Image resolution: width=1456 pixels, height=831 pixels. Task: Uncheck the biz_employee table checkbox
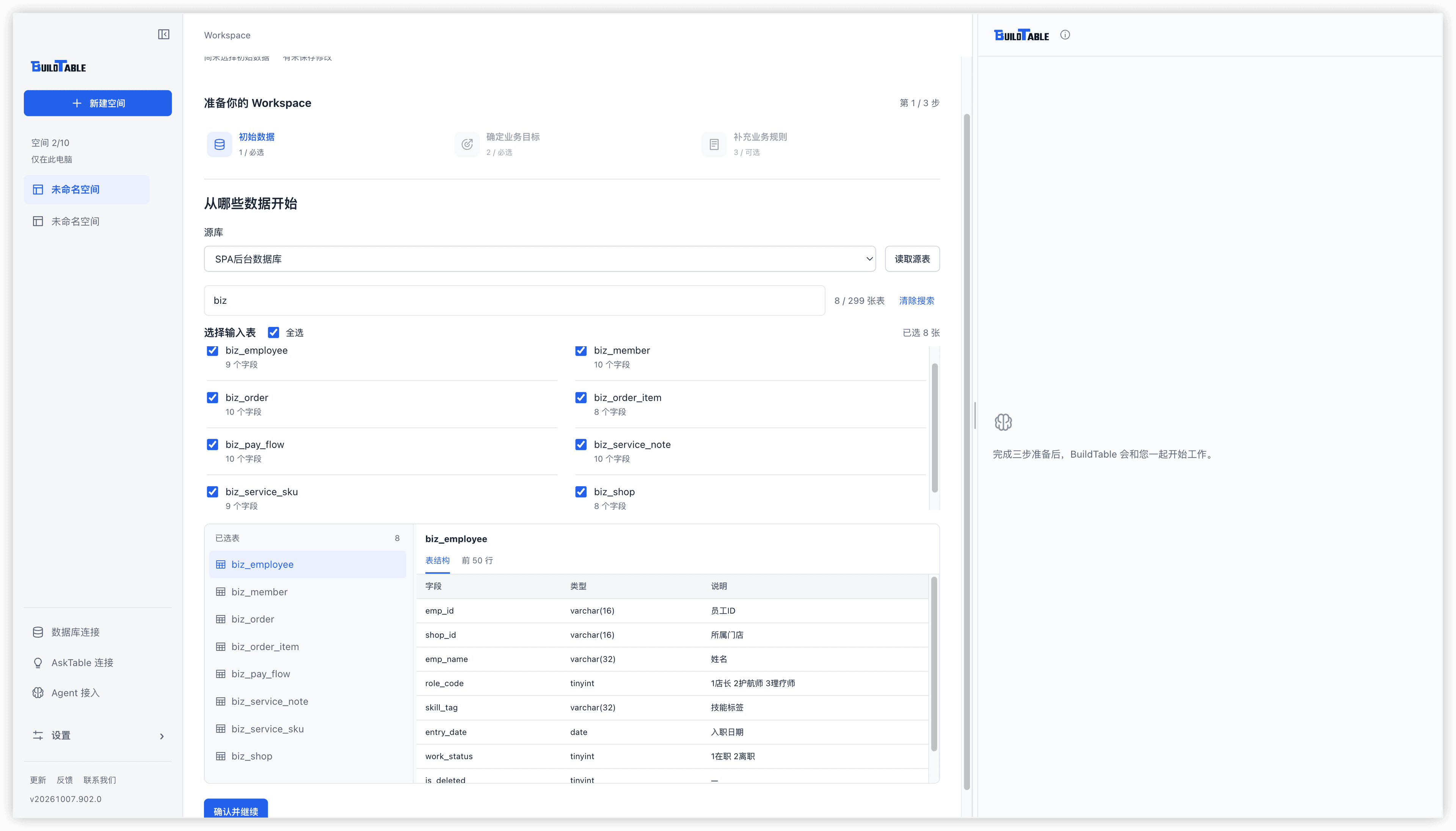coord(212,350)
